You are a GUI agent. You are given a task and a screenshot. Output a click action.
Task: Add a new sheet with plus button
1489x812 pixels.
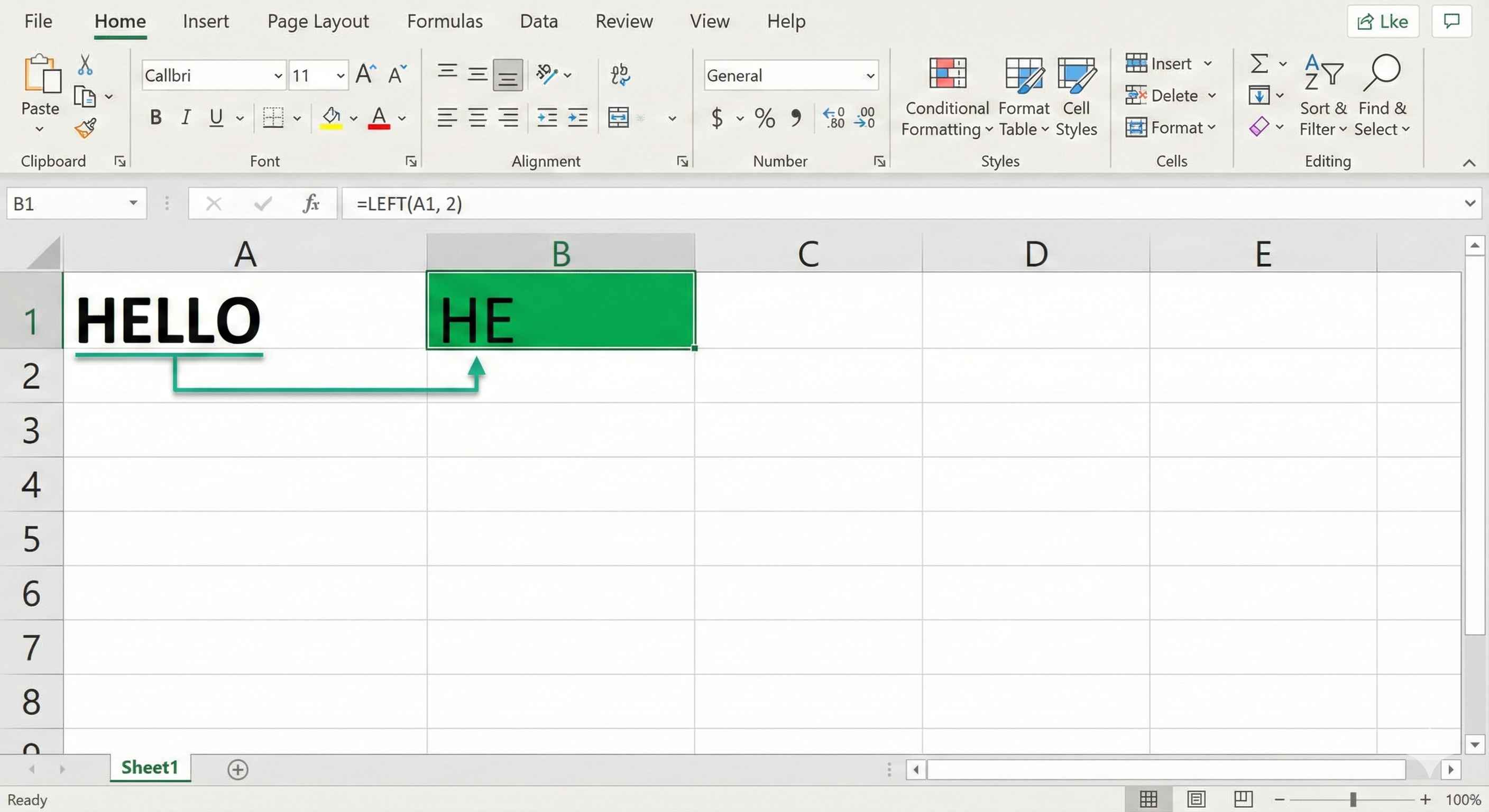[237, 769]
